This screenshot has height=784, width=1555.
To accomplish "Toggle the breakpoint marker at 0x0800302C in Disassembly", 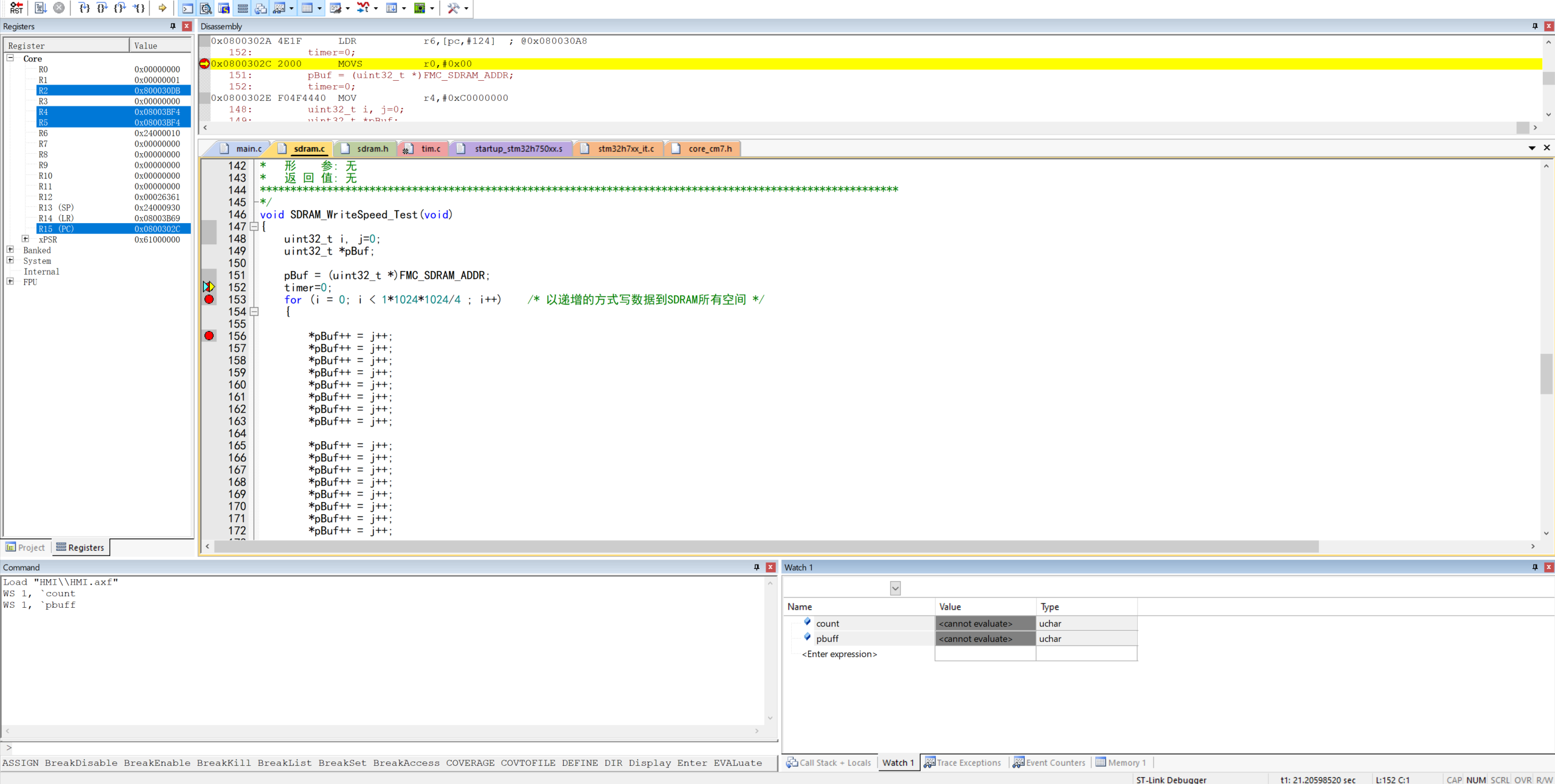I will [204, 64].
